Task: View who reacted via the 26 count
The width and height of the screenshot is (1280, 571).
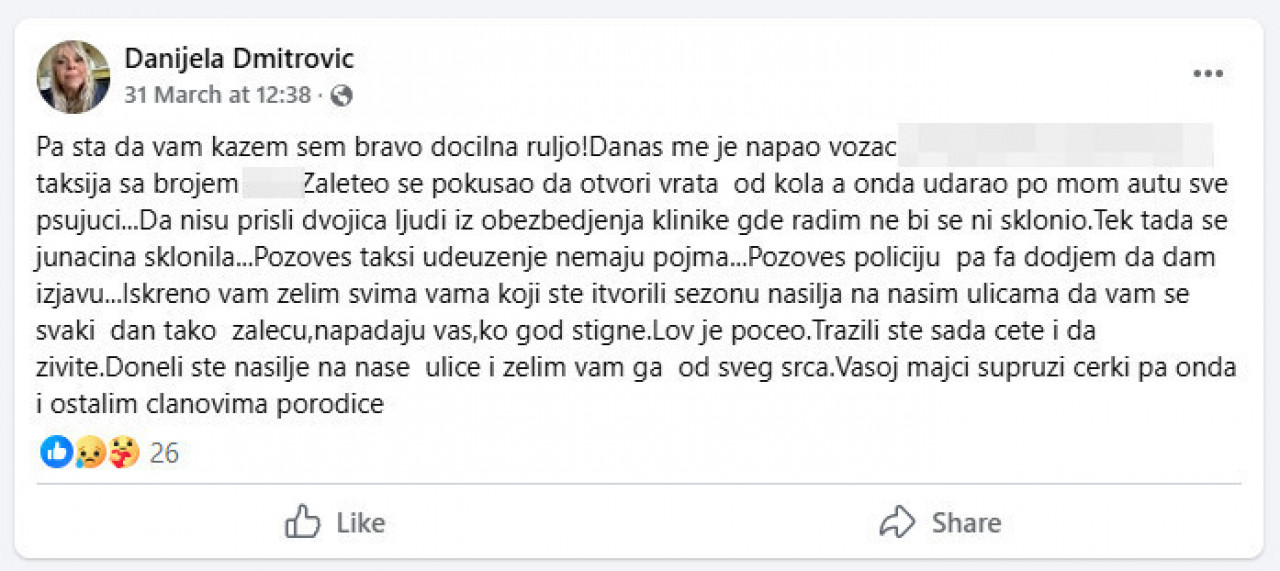Action: click(x=164, y=454)
